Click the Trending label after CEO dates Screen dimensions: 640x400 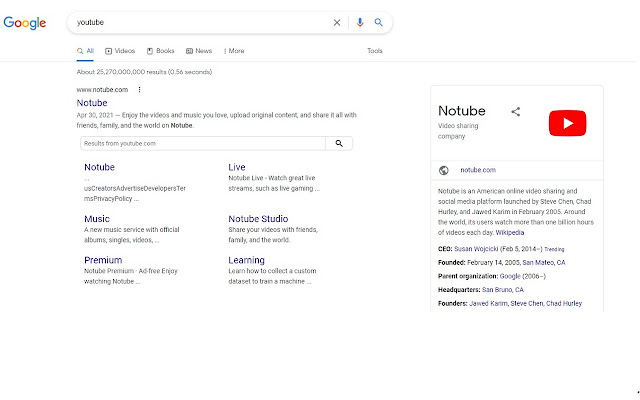(x=554, y=249)
